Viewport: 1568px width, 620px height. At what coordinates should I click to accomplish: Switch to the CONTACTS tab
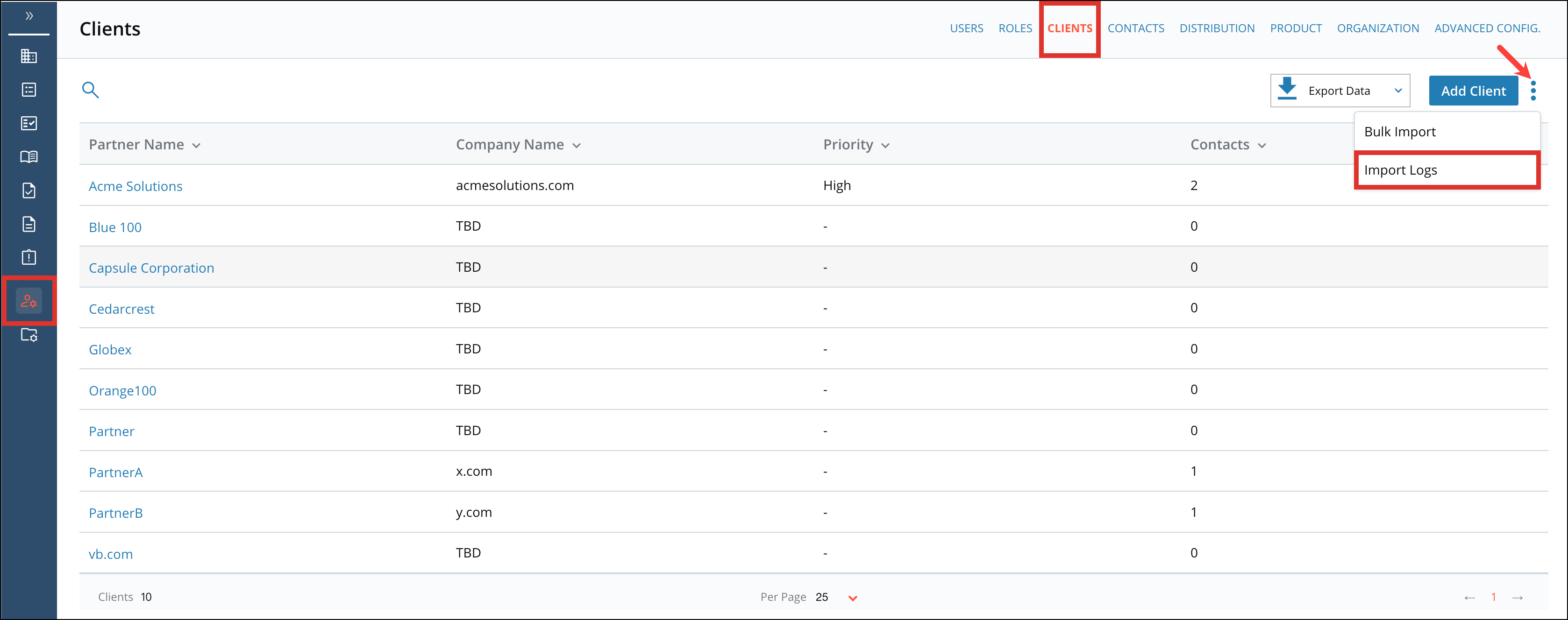tap(1136, 28)
